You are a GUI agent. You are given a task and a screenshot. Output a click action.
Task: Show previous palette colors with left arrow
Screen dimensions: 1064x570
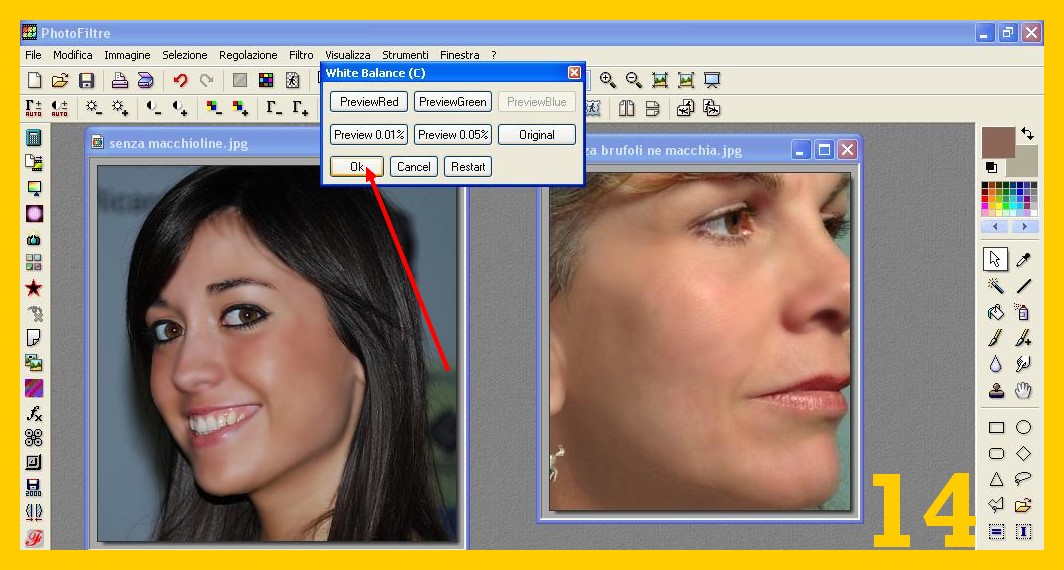996,227
